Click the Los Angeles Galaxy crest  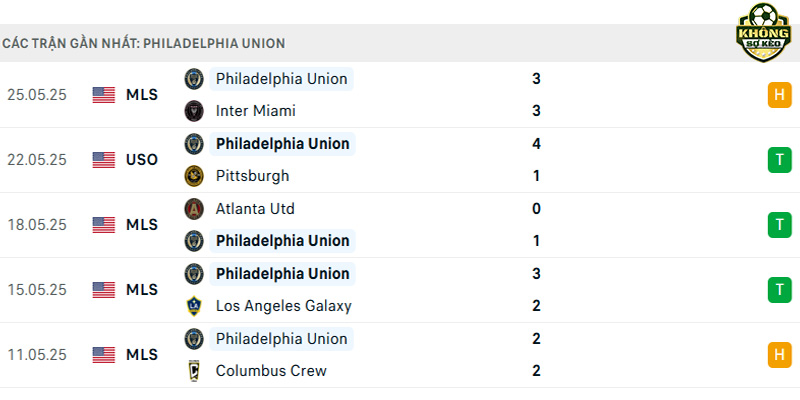point(194,306)
